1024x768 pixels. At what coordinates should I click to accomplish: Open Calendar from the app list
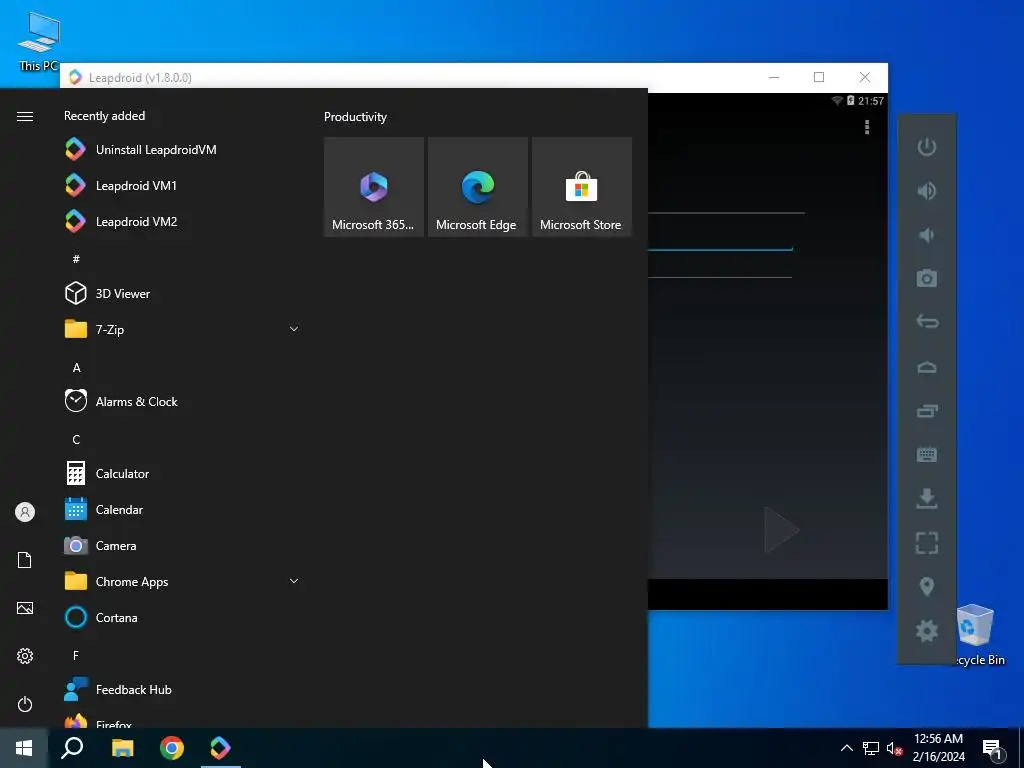[x=182, y=509]
